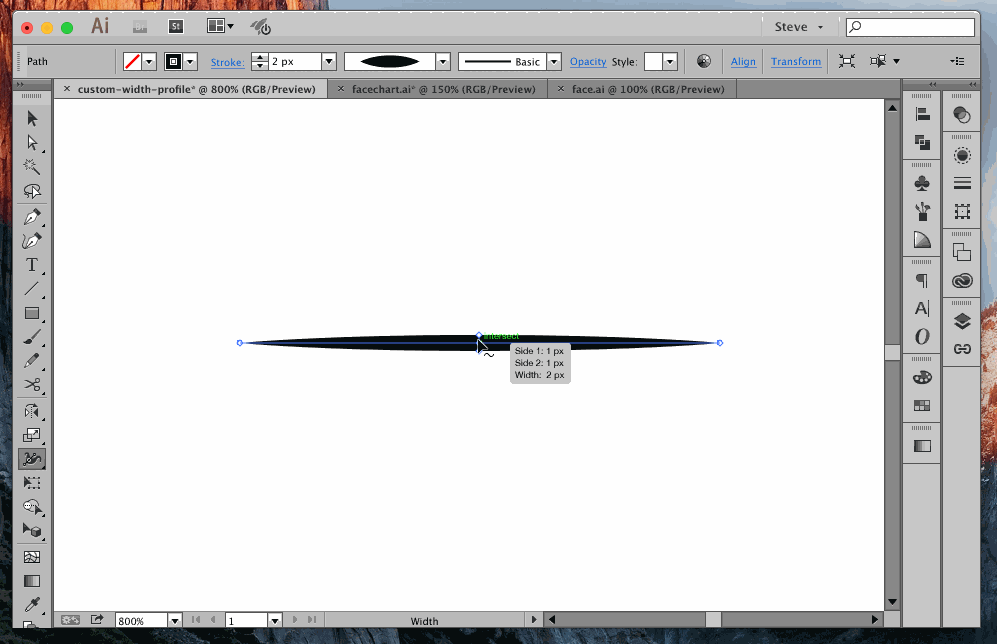Viewport: 997px width, 644px height.
Task: Open the Stroke panel icon
Action: [962, 184]
